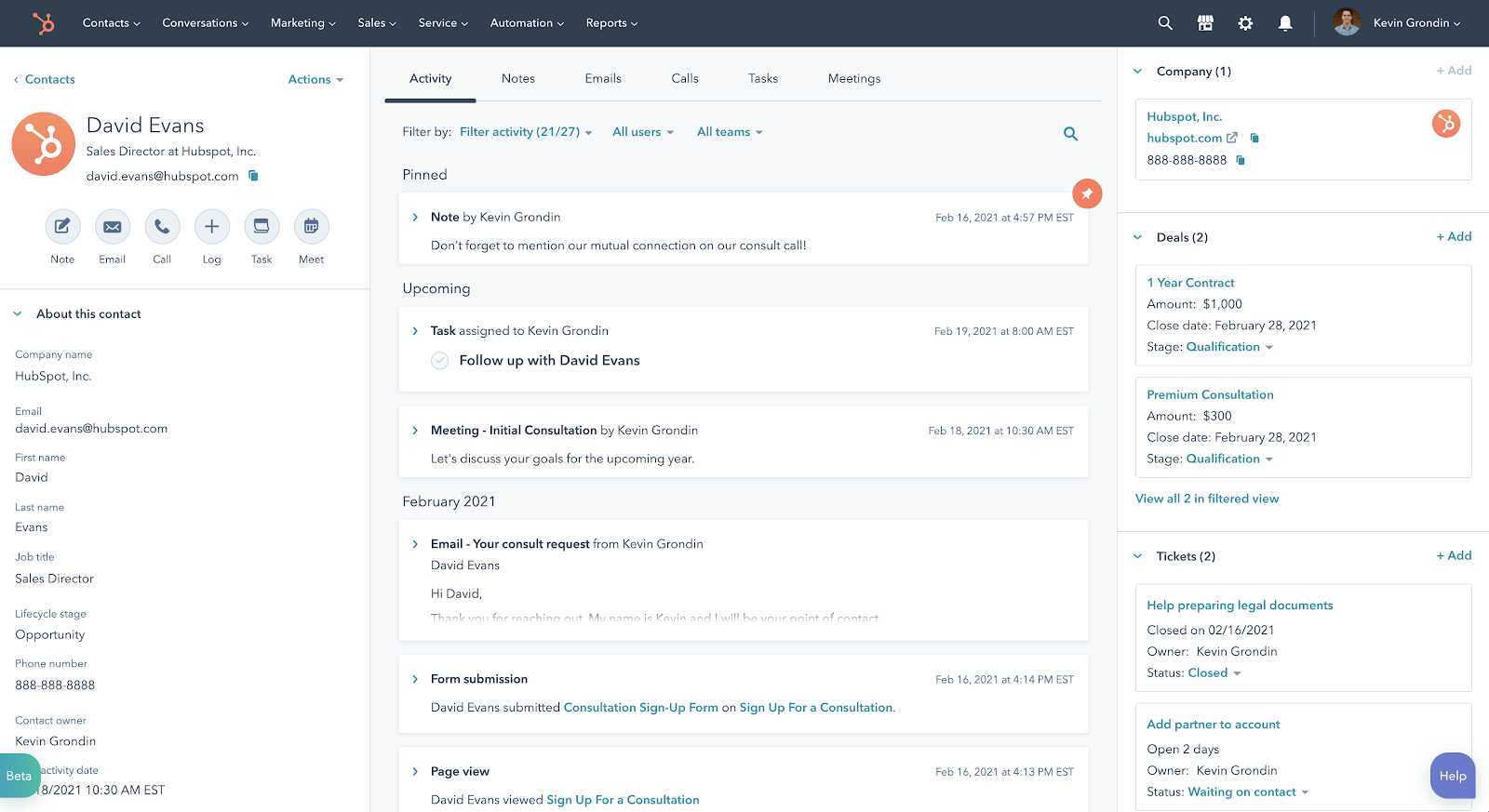
Task: Expand the pinned Note by Kevin Grondin
Action: 415,218
